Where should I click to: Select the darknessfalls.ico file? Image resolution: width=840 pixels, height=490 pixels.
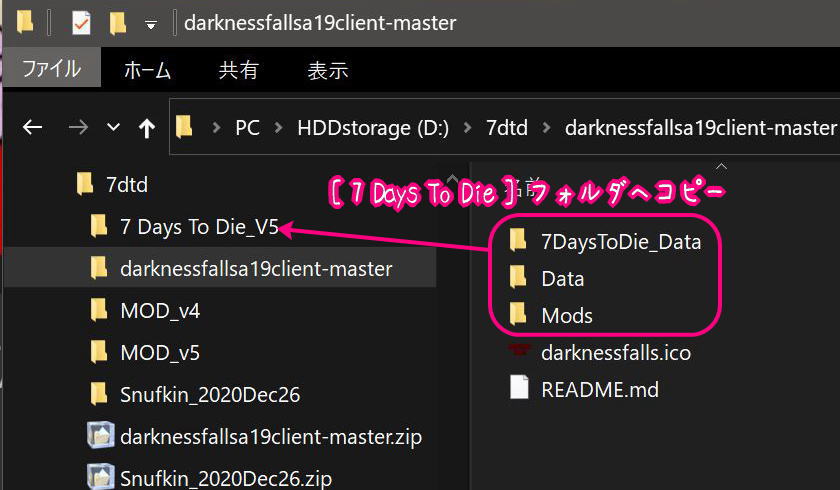click(x=599, y=352)
